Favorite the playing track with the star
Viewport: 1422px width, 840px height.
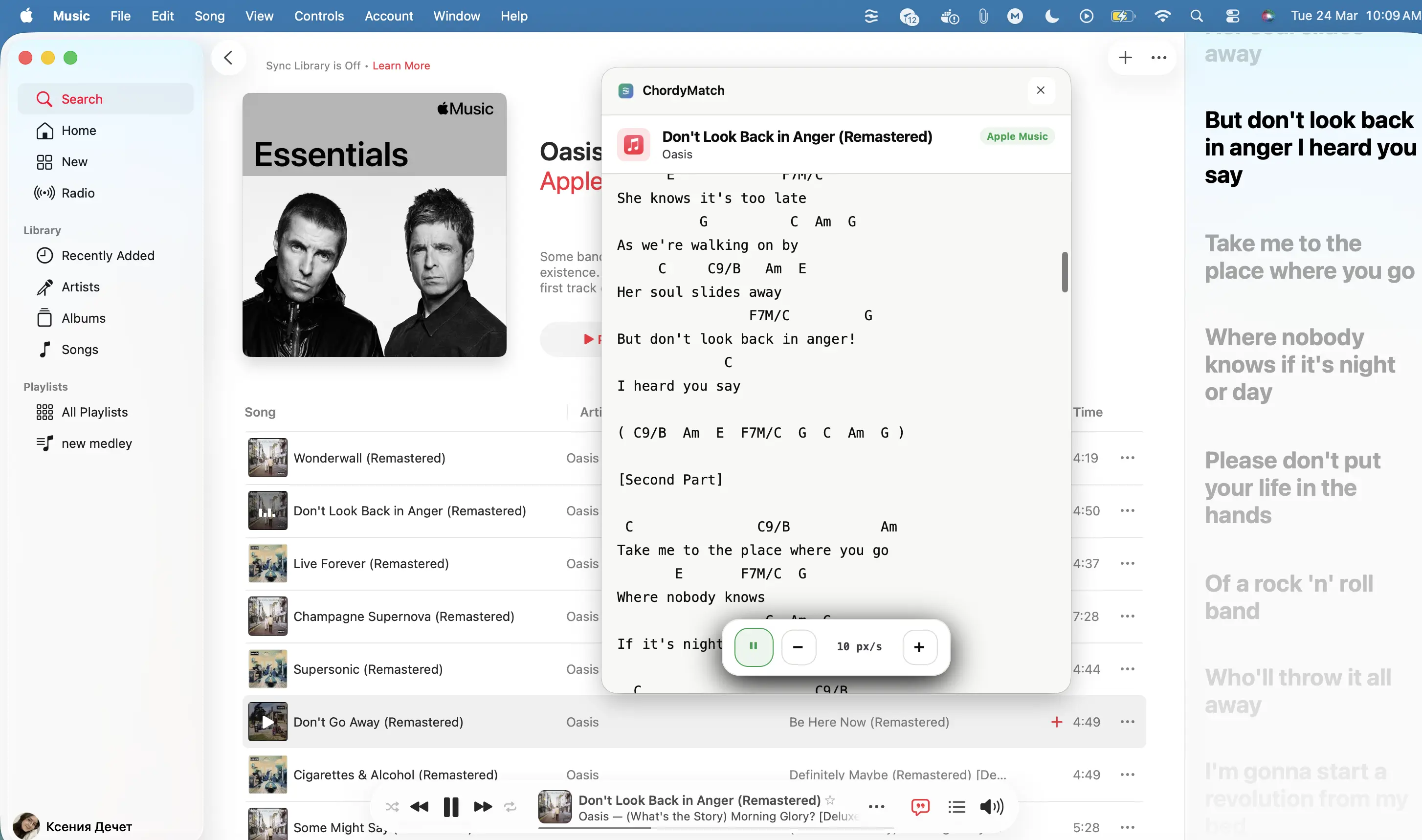point(830,800)
